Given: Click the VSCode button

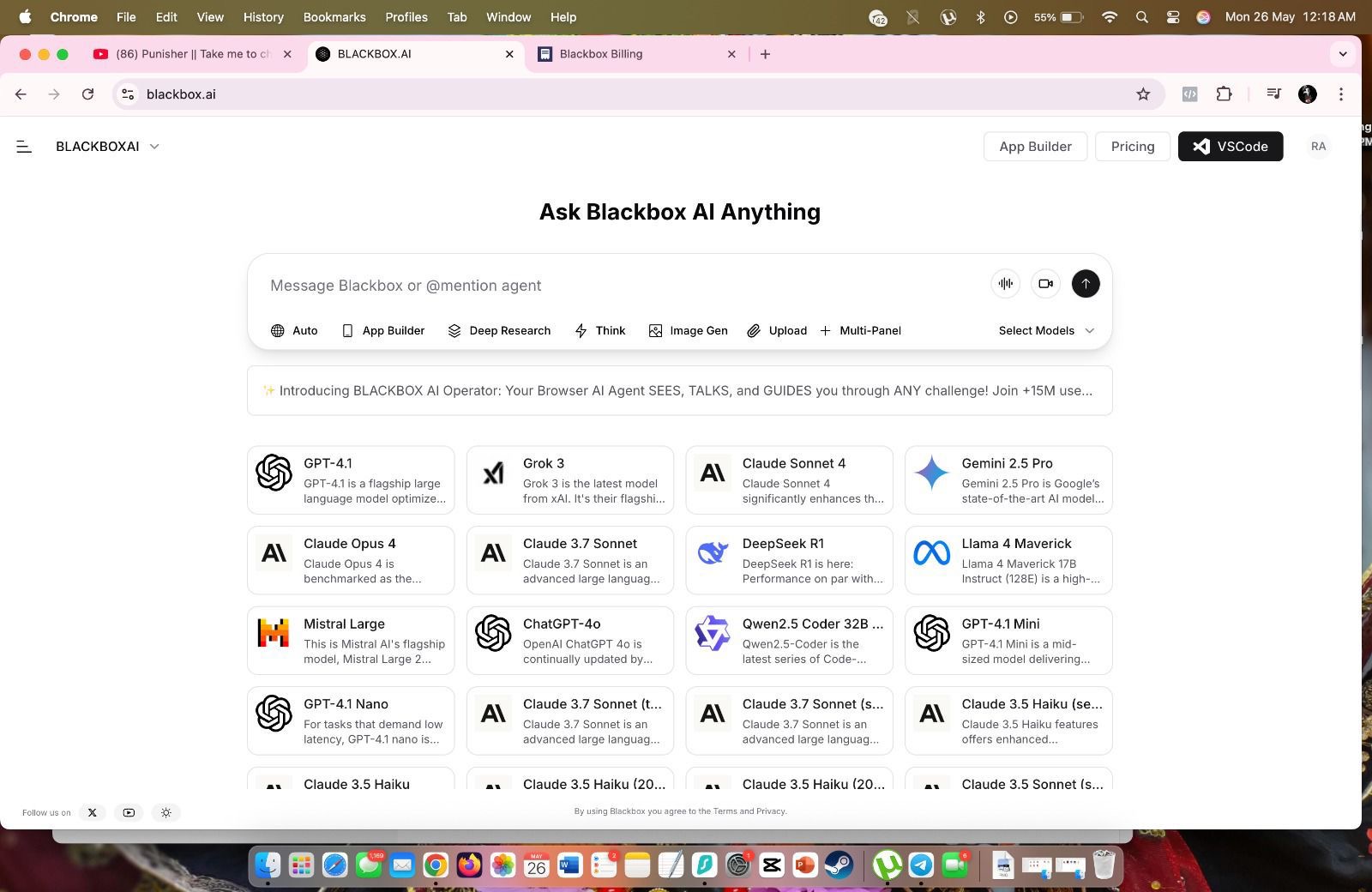Looking at the screenshot, I should [1231, 147].
